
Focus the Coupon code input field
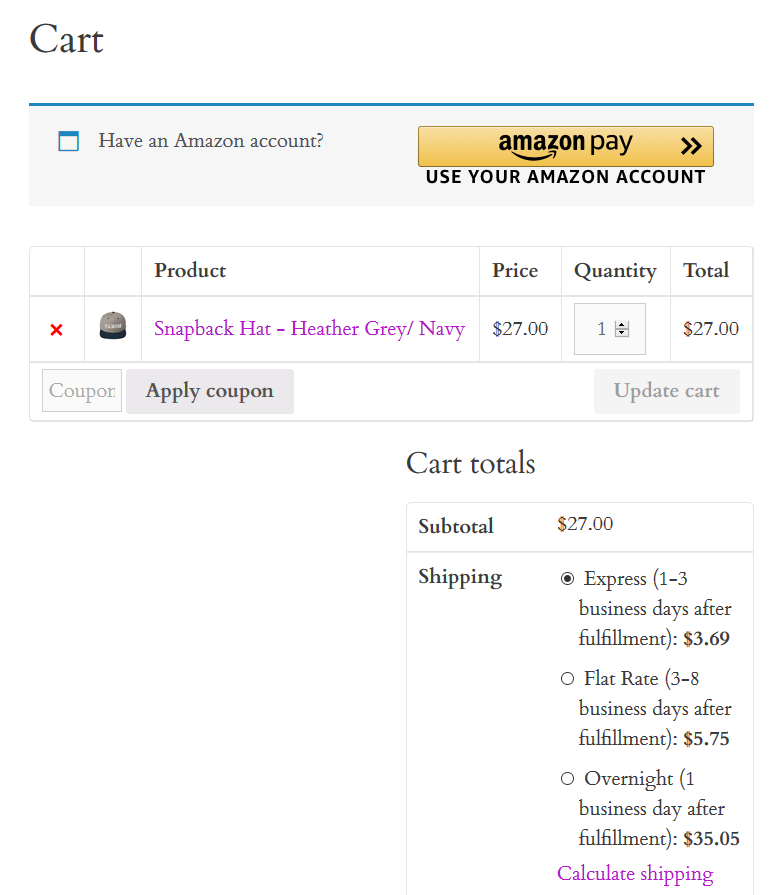(x=82, y=390)
